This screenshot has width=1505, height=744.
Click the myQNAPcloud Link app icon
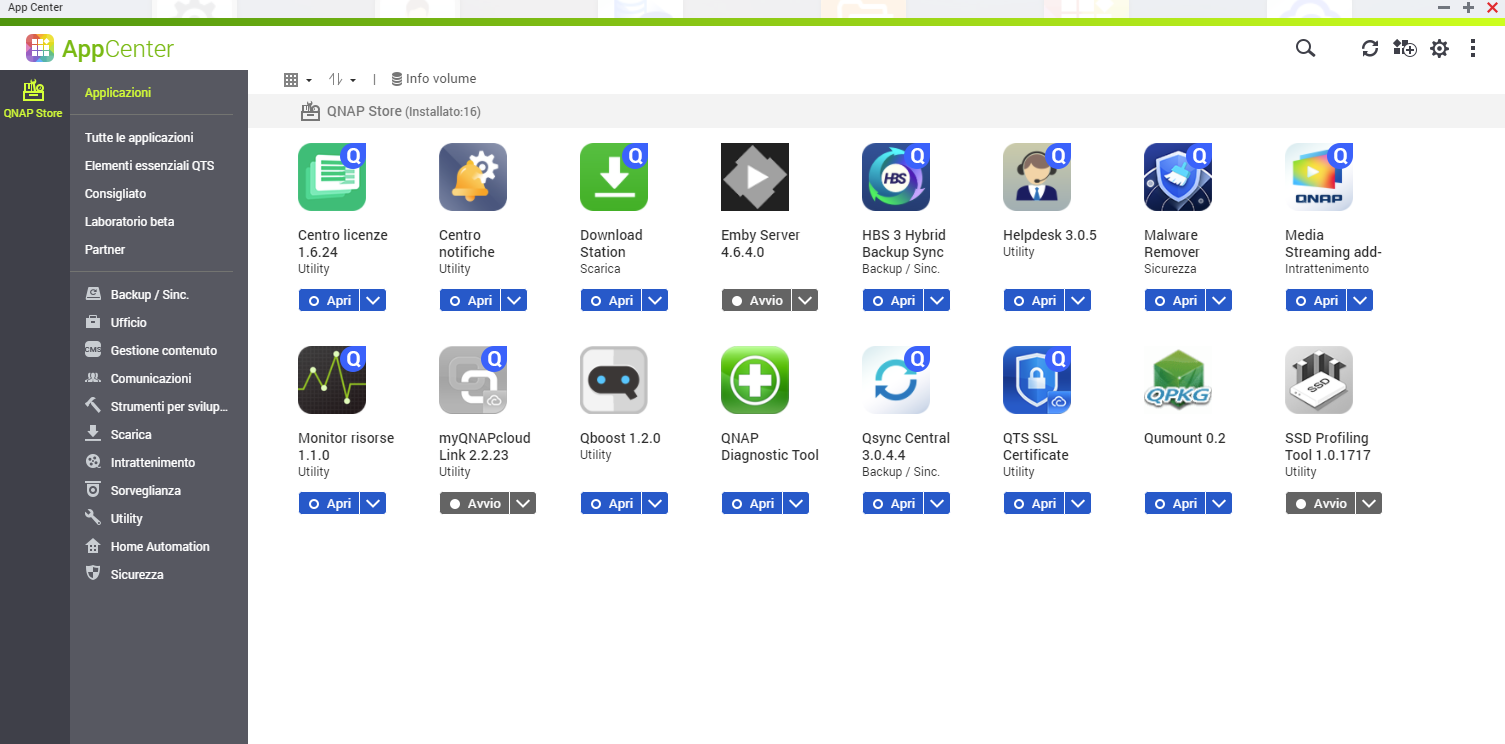pyautogui.click(x=473, y=380)
